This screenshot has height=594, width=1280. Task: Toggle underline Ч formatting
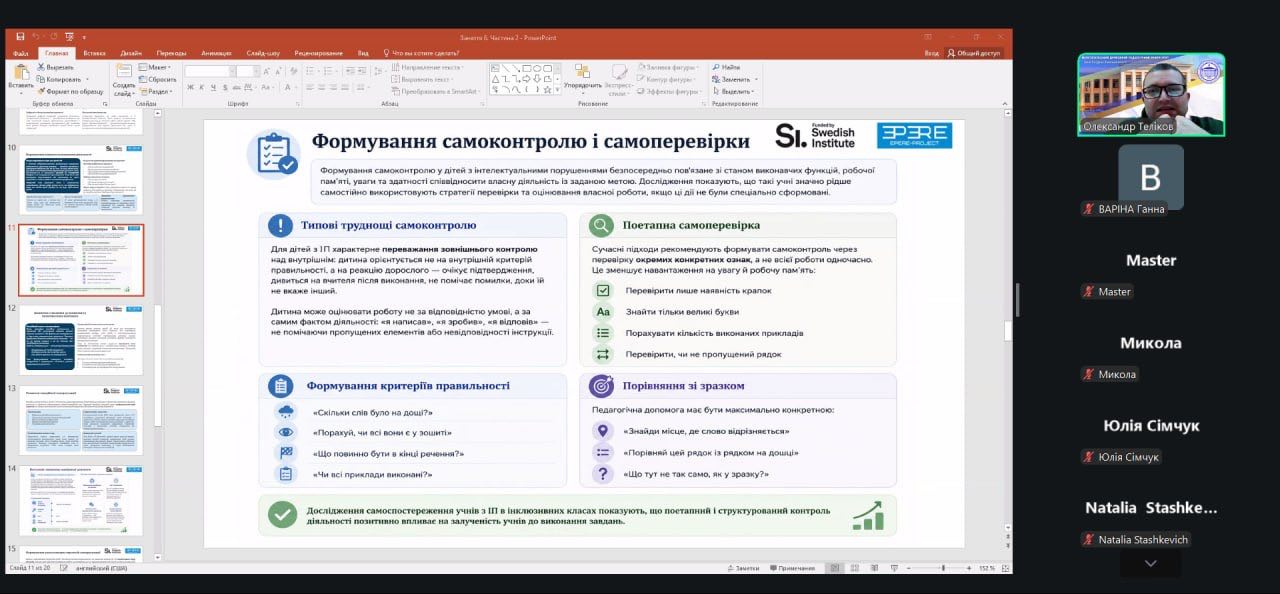coord(213,88)
